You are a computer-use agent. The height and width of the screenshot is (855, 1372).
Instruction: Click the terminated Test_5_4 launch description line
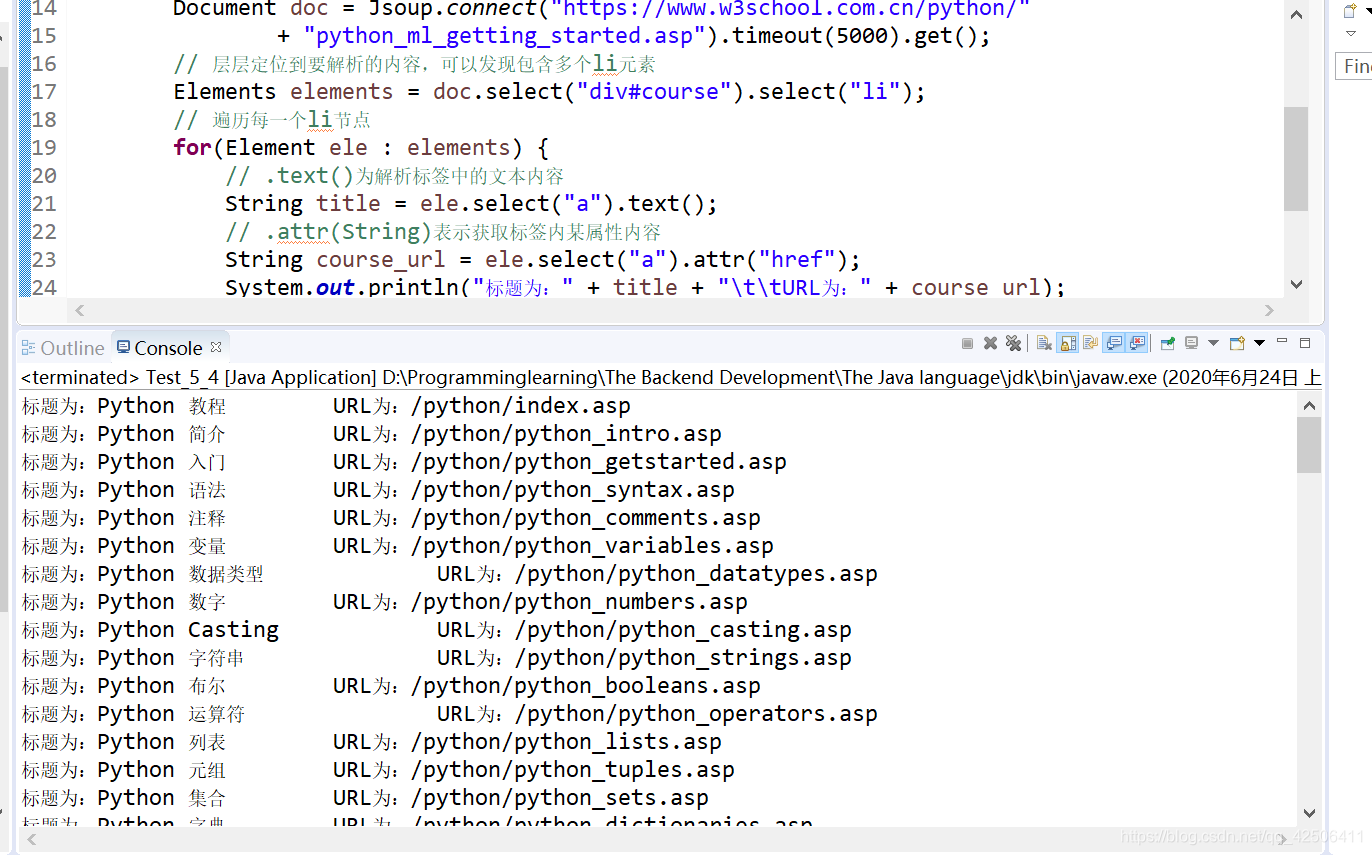(x=670, y=377)
